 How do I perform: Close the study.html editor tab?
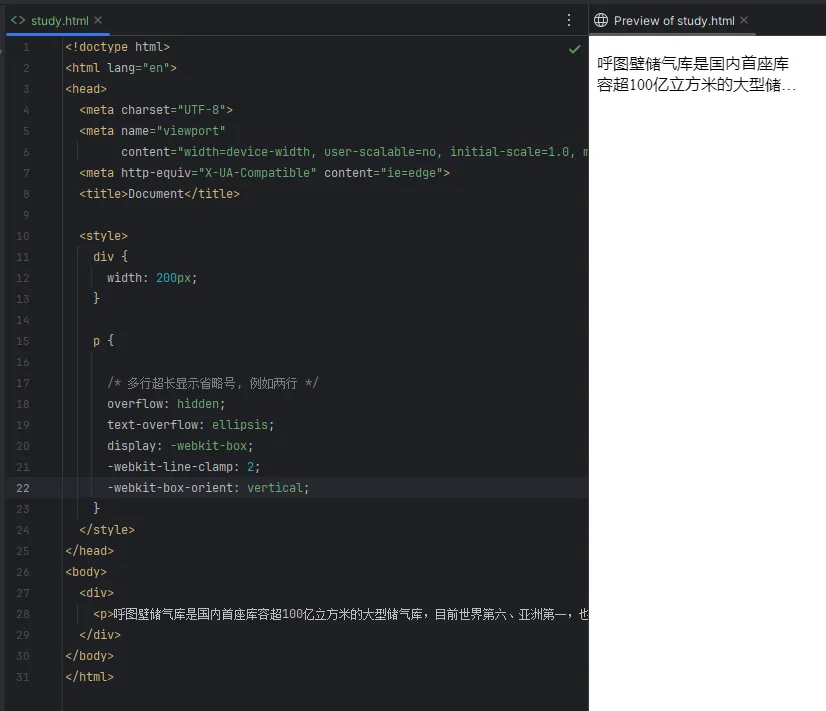98,20
